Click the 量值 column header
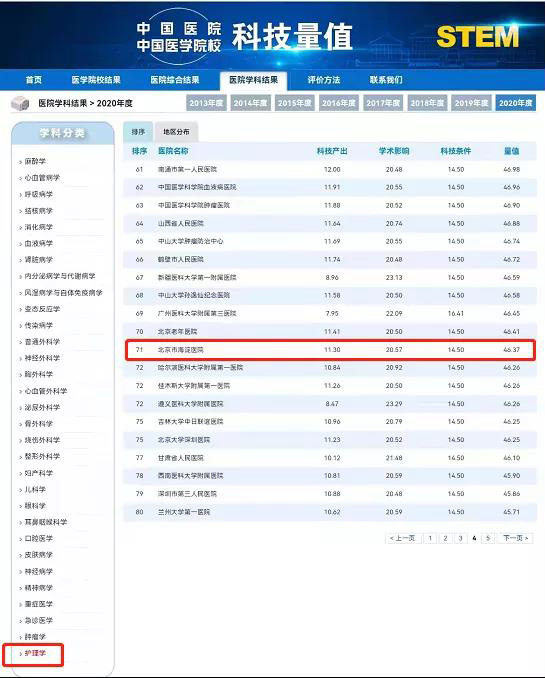This screenshot has width=545, height=678. point(512,151)
